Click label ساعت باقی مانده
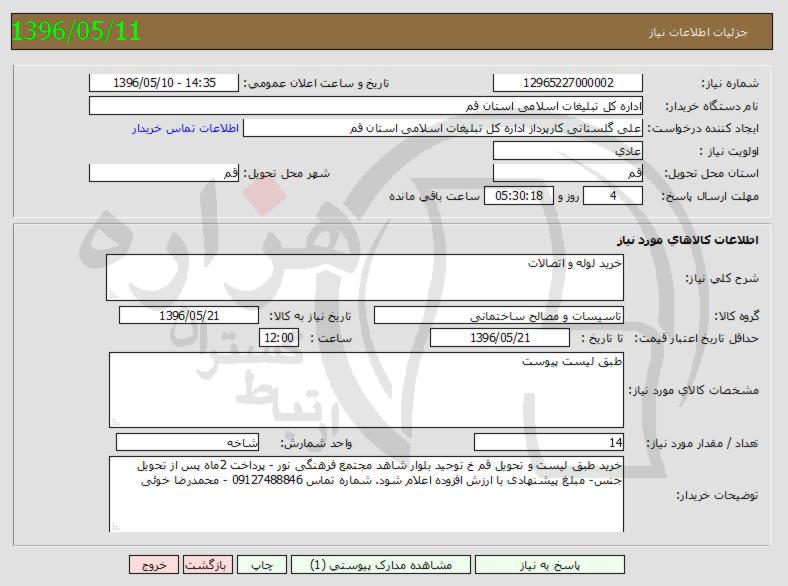788x586 pixels. click(434, 196)
